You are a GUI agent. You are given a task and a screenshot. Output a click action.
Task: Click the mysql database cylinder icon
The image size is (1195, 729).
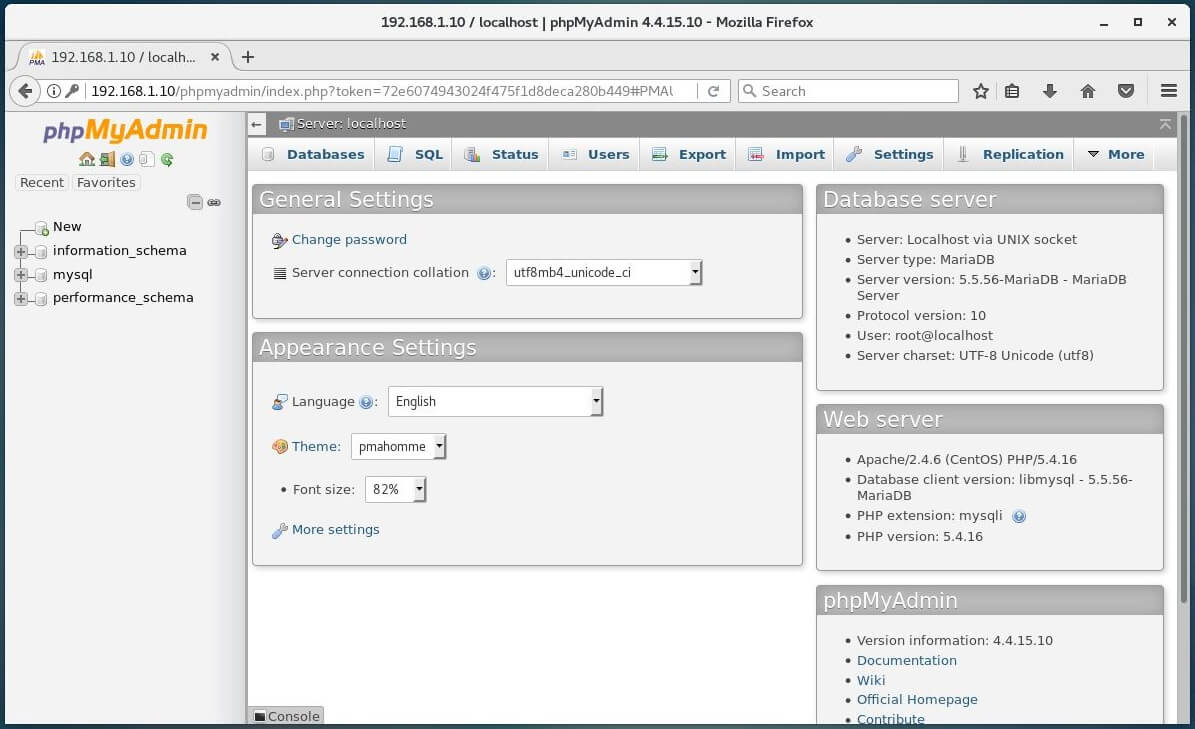coord(41,275)
